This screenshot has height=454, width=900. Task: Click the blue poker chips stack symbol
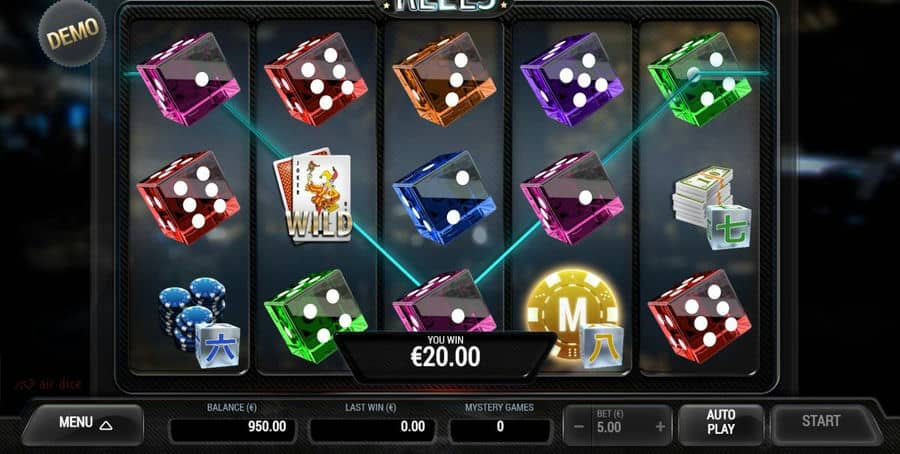[x=199, y=321]
